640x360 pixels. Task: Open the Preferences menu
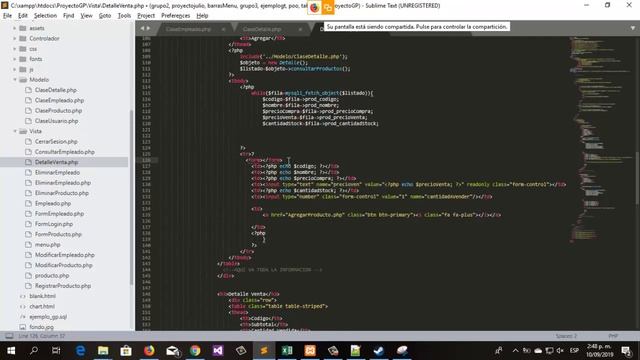[x=176, y=16]
